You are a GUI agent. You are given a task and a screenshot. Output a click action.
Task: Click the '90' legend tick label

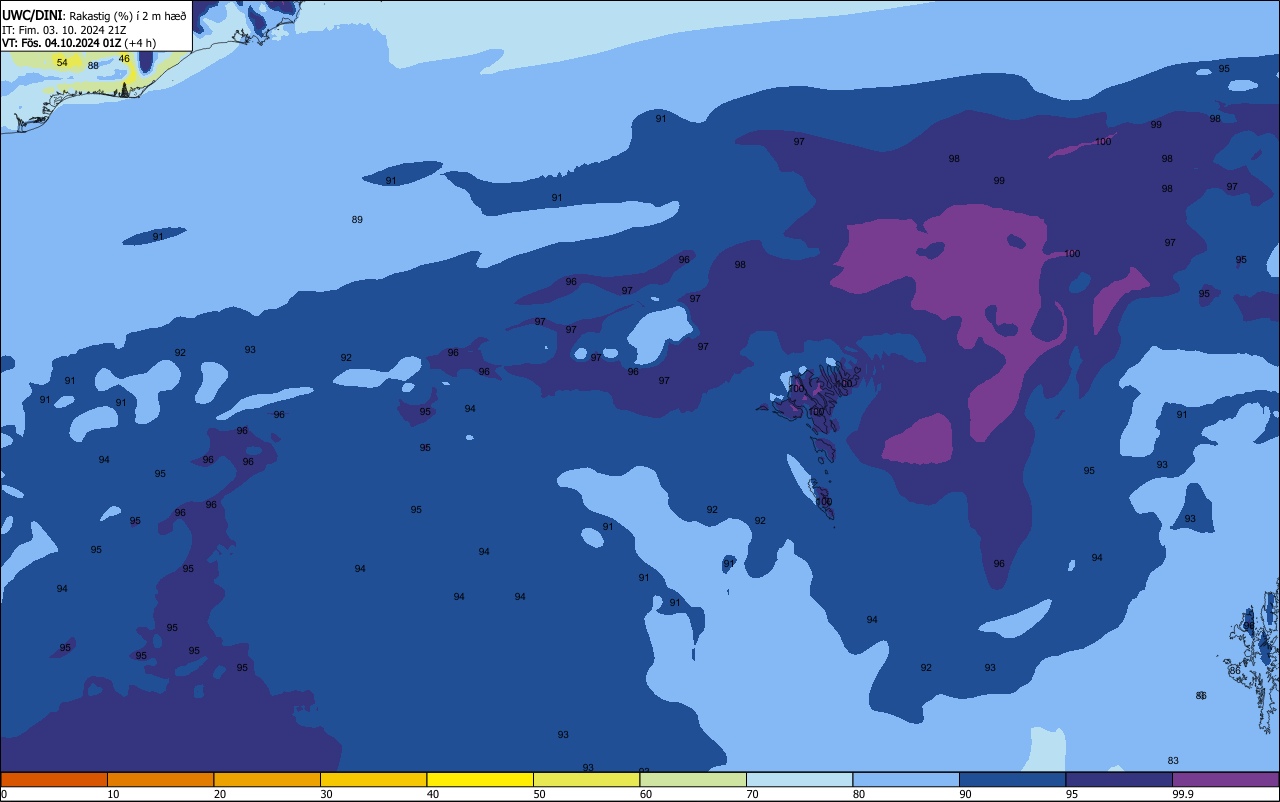pyautogui.click(x=966, y=794)
